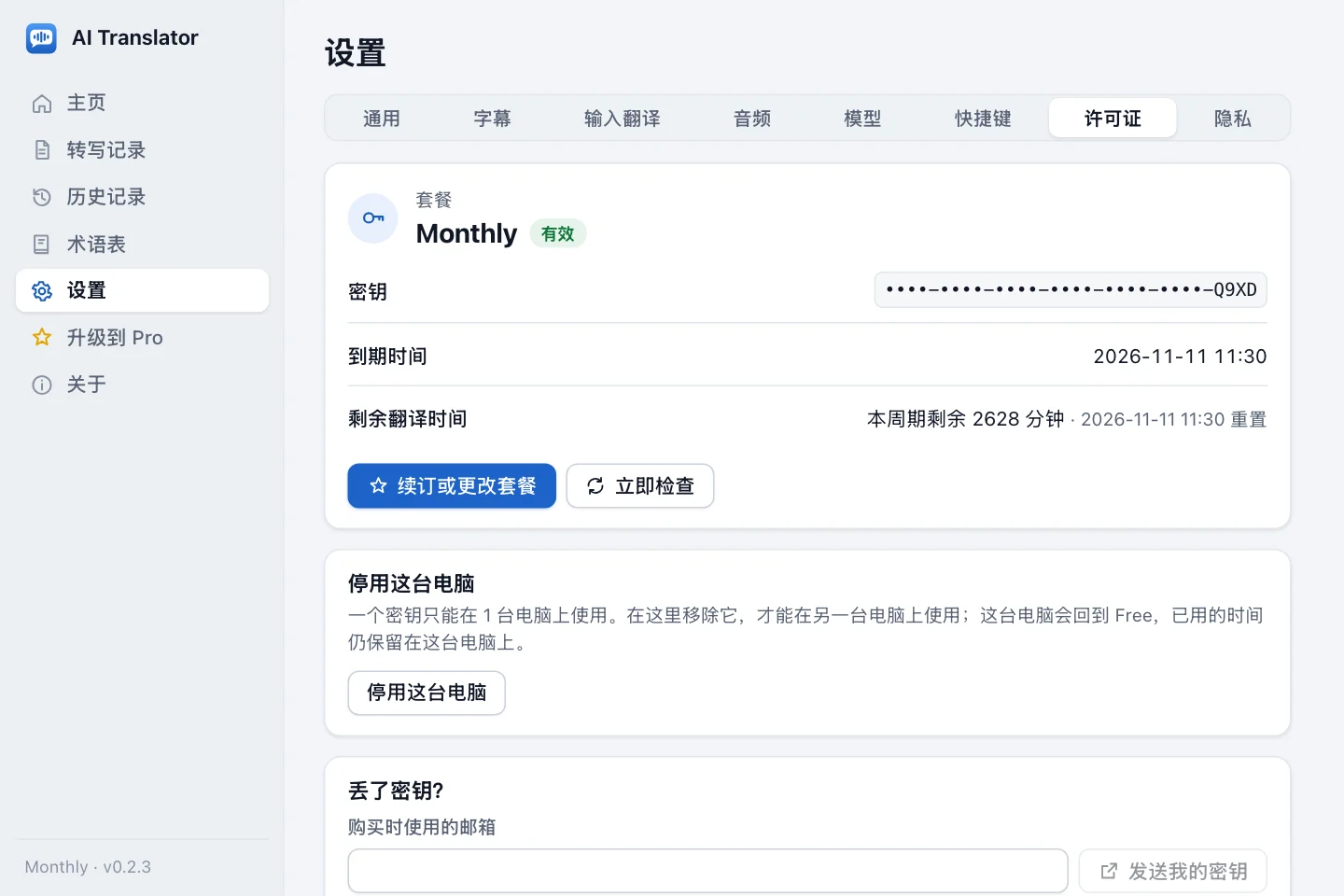Image resolution: width=1344 pixels, height=896 pixels.
Task: Click the expiry value 2026-11-11 11:30
Action: (x=1180, y=357)
